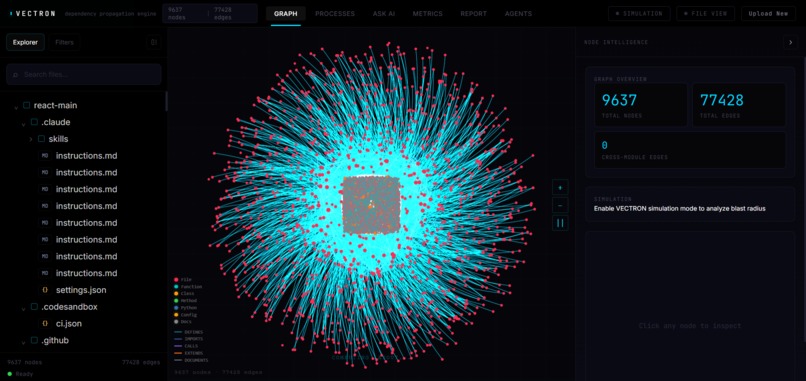Click the orange Class swatch in the legend
Viewport: 806px width, 381px height.
click(176, 294)
